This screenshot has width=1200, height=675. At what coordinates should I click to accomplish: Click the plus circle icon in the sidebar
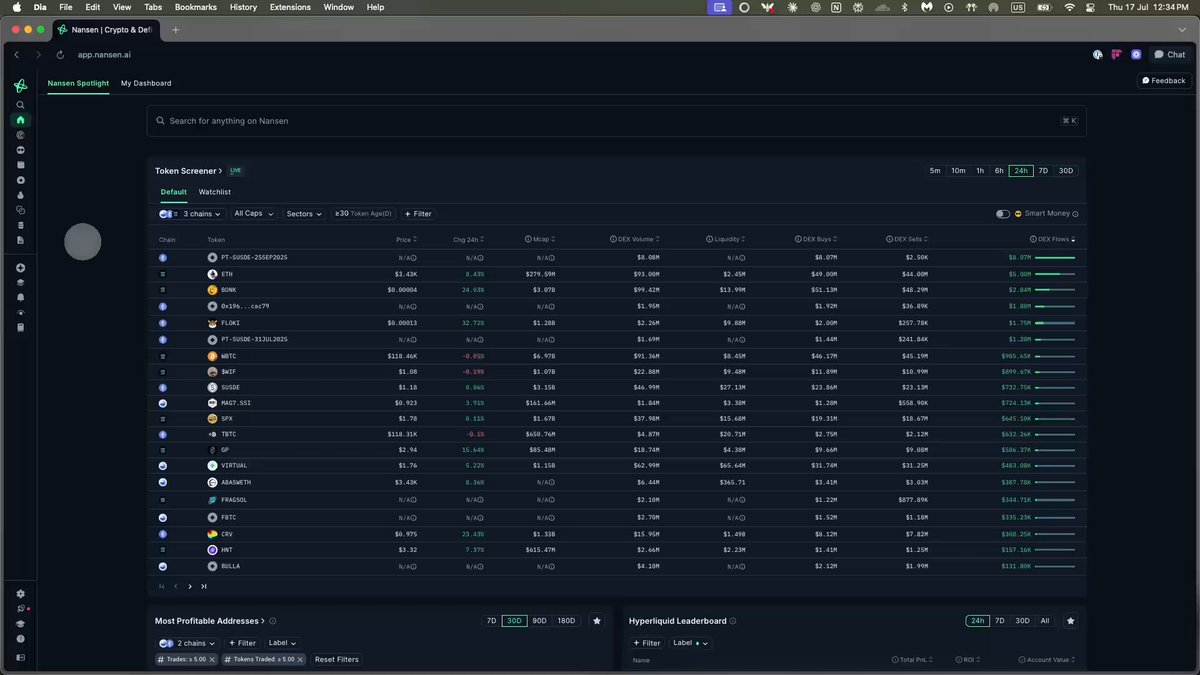20,268
